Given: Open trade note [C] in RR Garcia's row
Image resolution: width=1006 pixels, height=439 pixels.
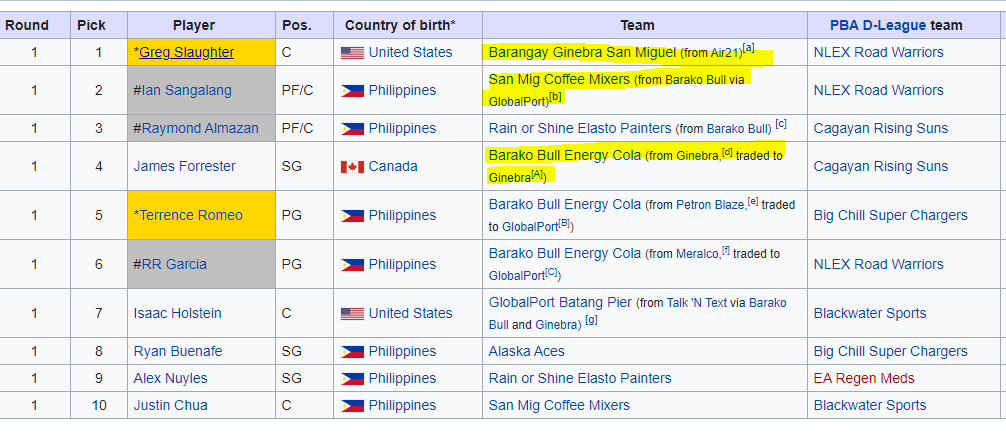Looking at the screenshot, I should pos(552,270).
